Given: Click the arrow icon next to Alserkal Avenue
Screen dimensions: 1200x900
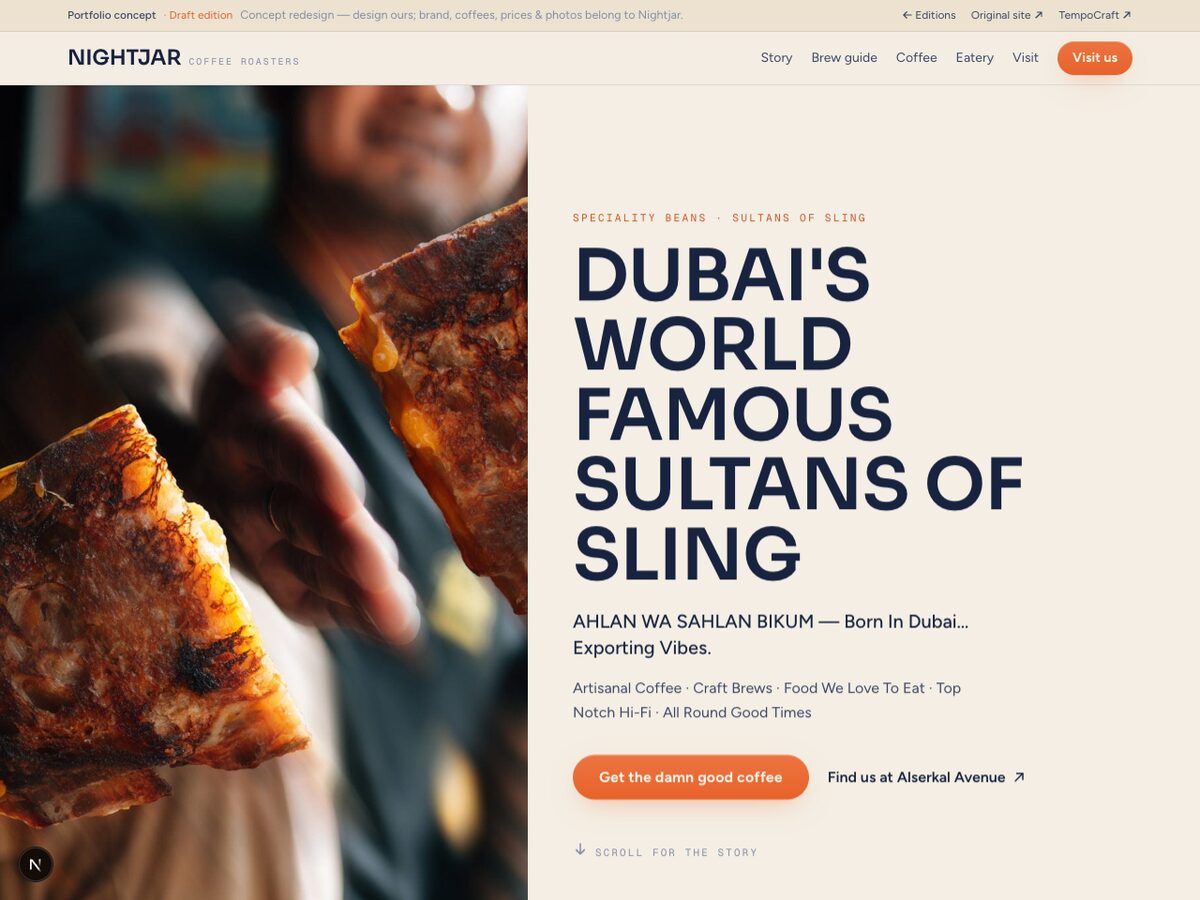Looking at the screenshot, I should pos(1019,777).
